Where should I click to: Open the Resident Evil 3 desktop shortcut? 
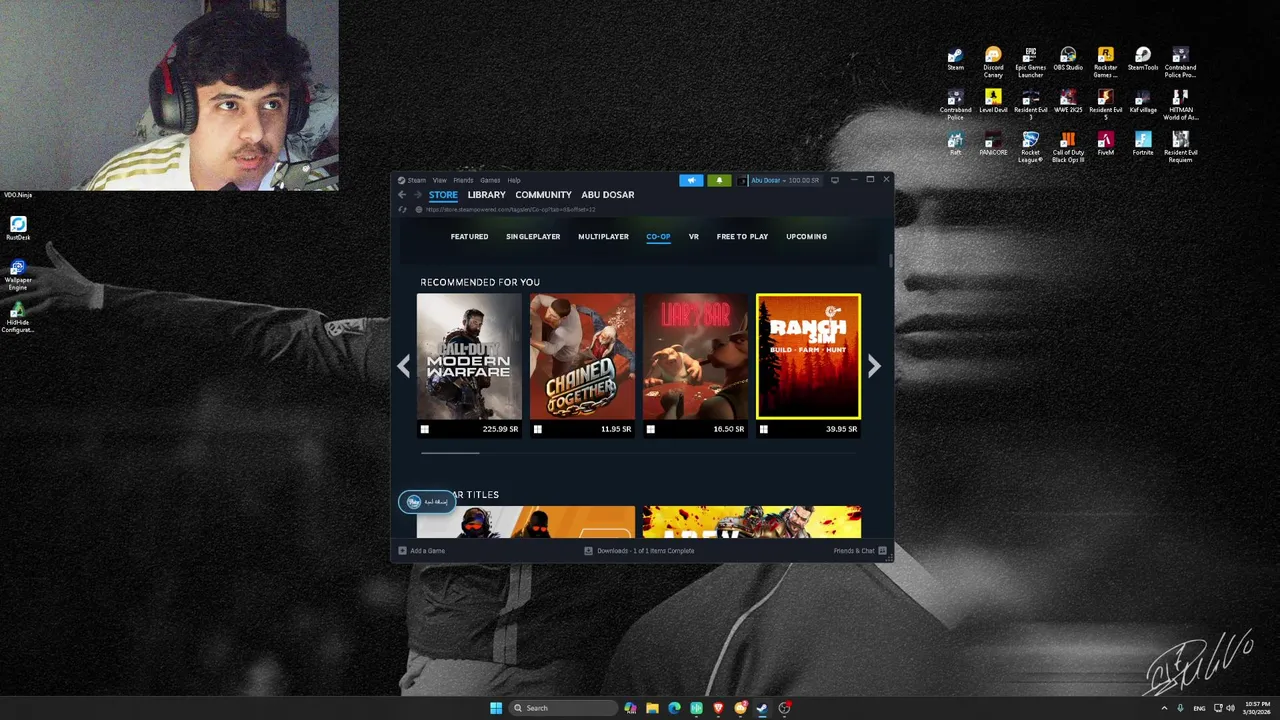[x=1030, y=104]
